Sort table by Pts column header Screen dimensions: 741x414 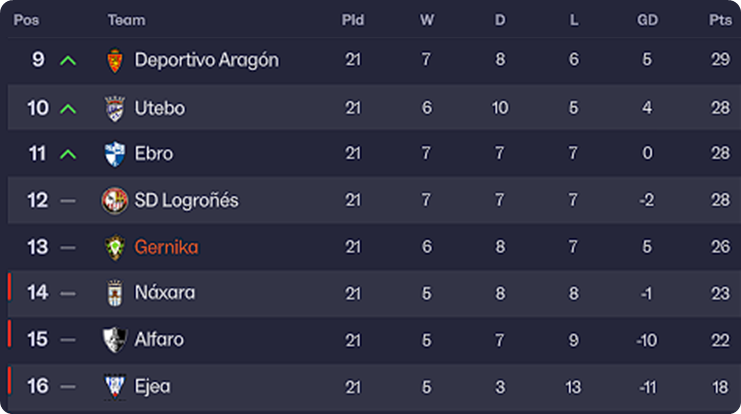[x=720, y=20]
